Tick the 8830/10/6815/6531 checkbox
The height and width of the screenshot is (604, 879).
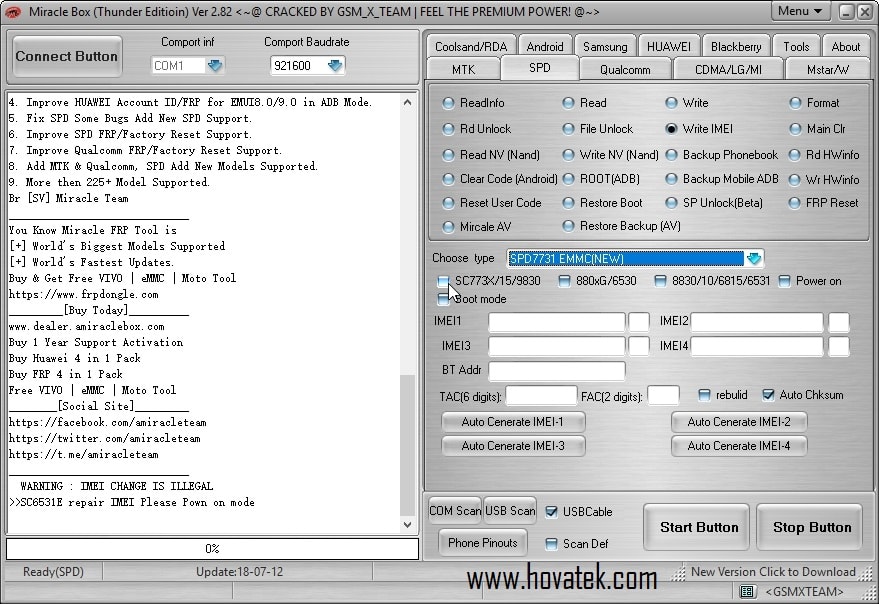(x=660, y=281)
